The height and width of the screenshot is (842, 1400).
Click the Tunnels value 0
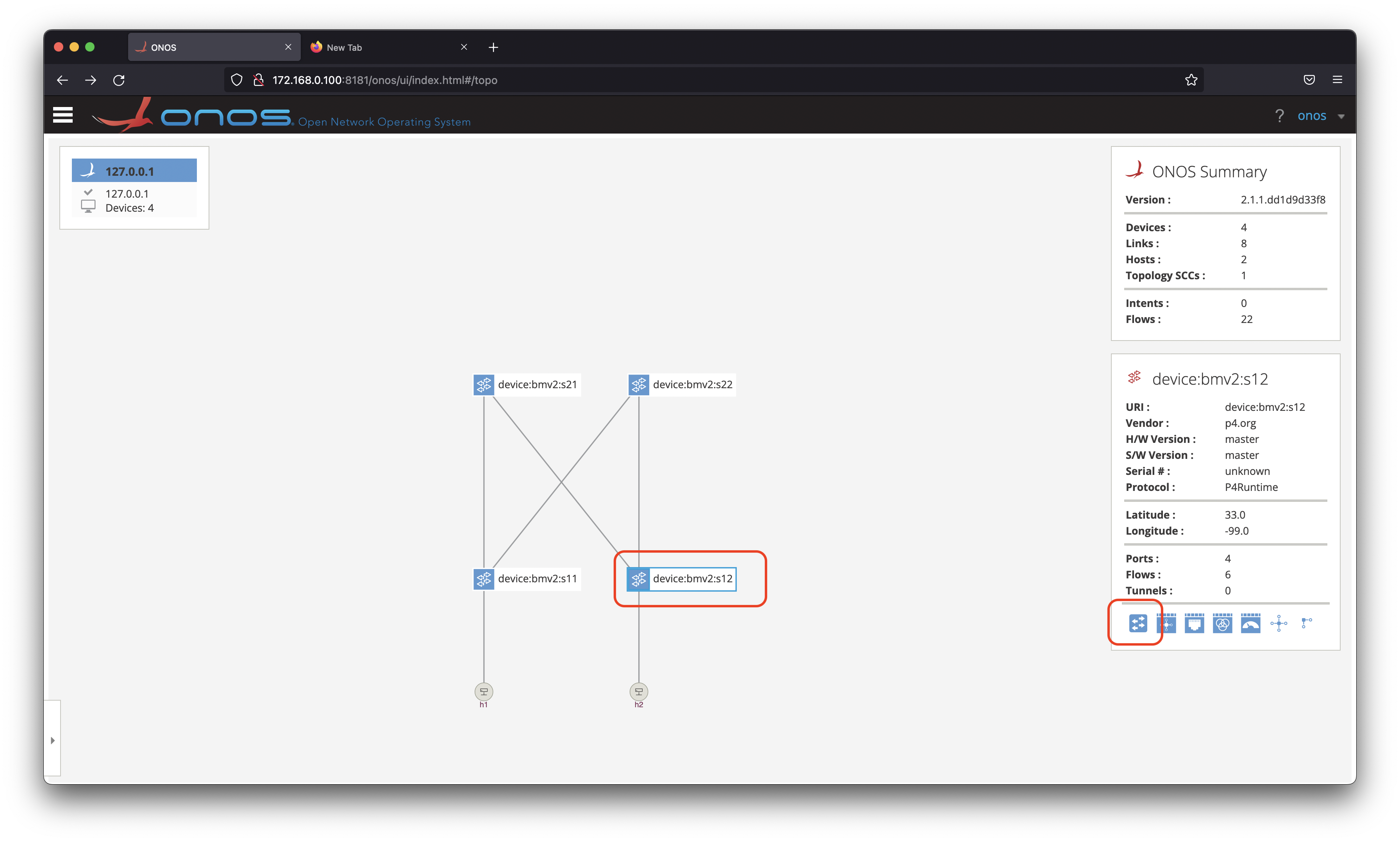[1227, 590]
